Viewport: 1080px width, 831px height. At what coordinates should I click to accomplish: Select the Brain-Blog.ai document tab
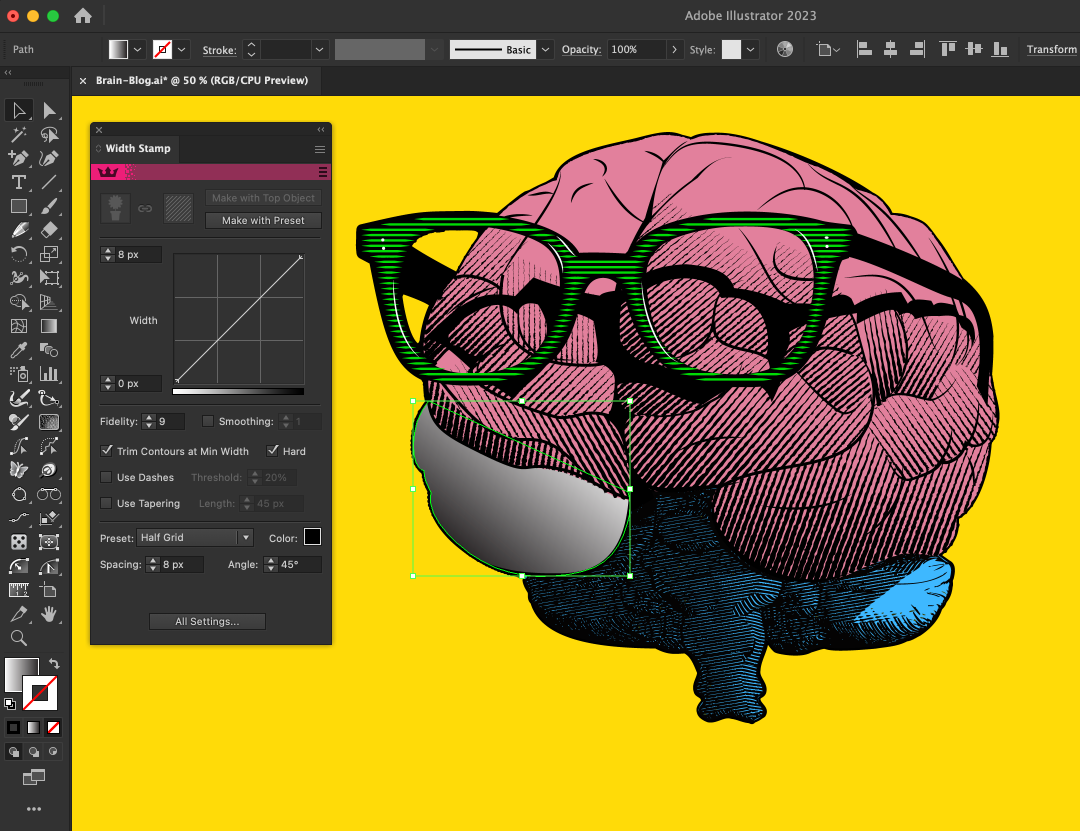(x=202, y=81)
